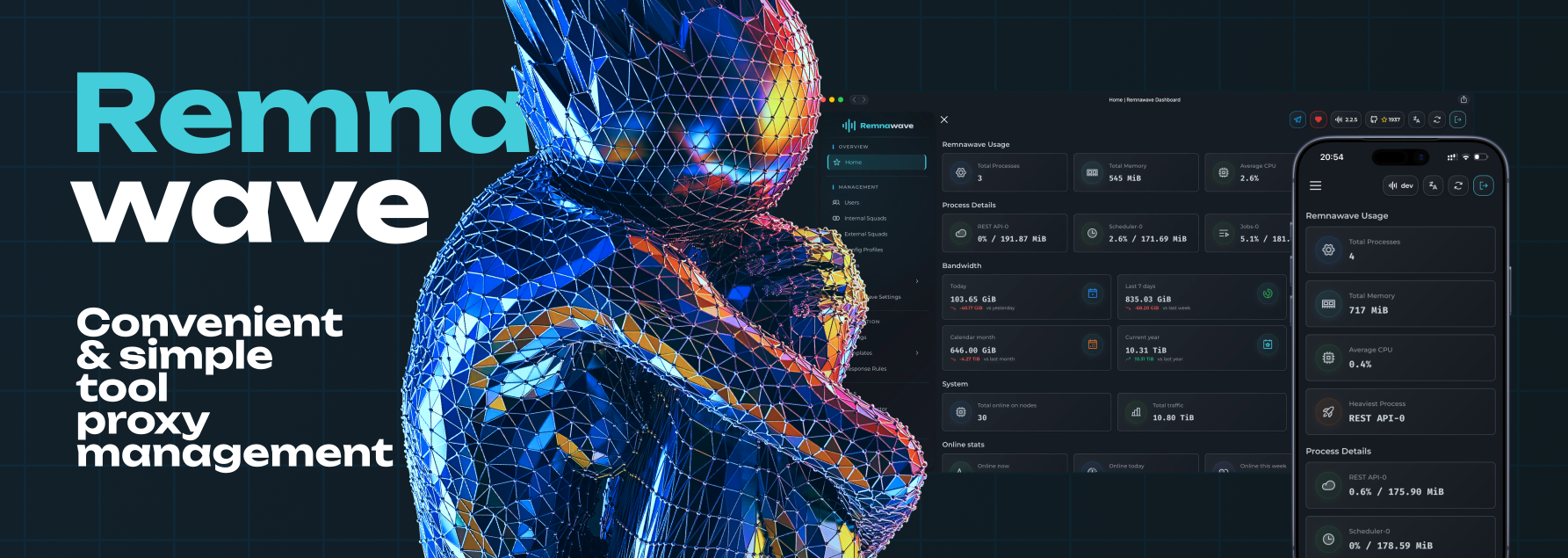The width and height of the screenshot is (1568, 558).
Task: Expand the sidebar chevron above the Settings item
Action: (917, 281)
